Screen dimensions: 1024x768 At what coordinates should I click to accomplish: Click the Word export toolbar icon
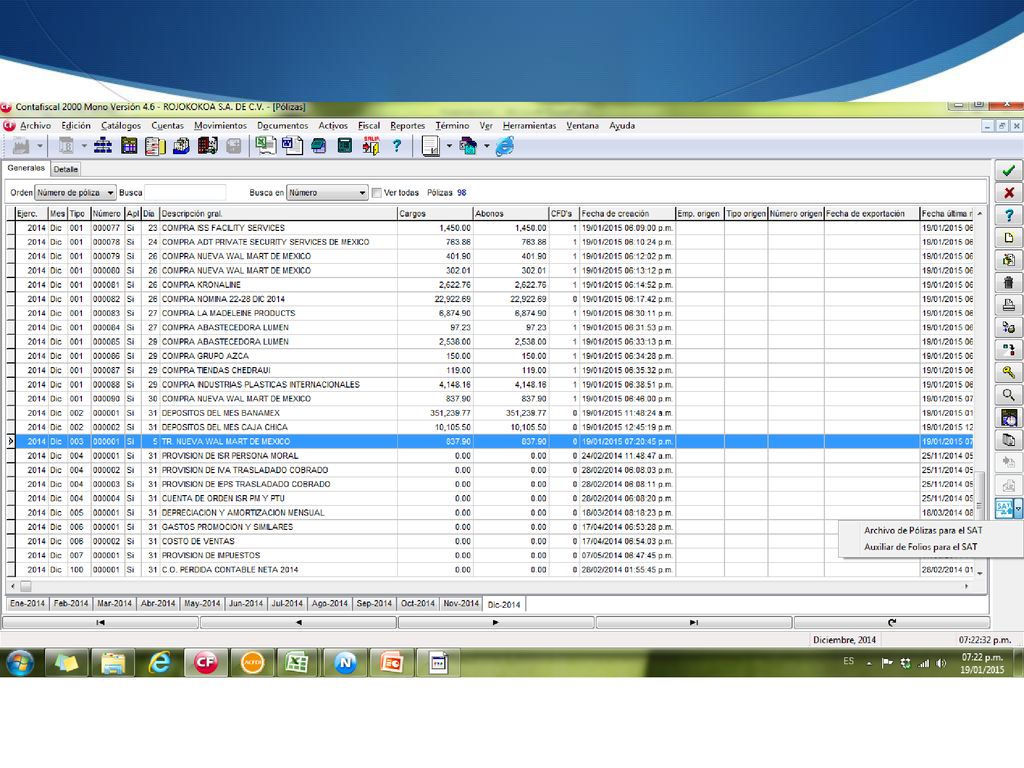[x=292, y=146]
